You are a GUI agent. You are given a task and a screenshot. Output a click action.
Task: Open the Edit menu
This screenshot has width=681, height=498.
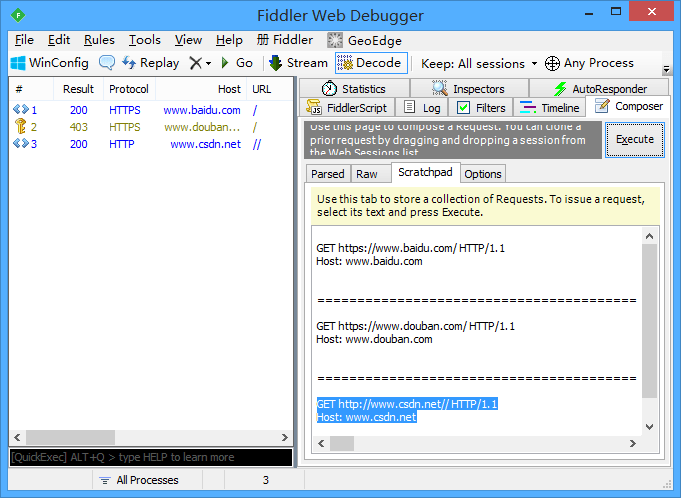[x=59, y=40]
